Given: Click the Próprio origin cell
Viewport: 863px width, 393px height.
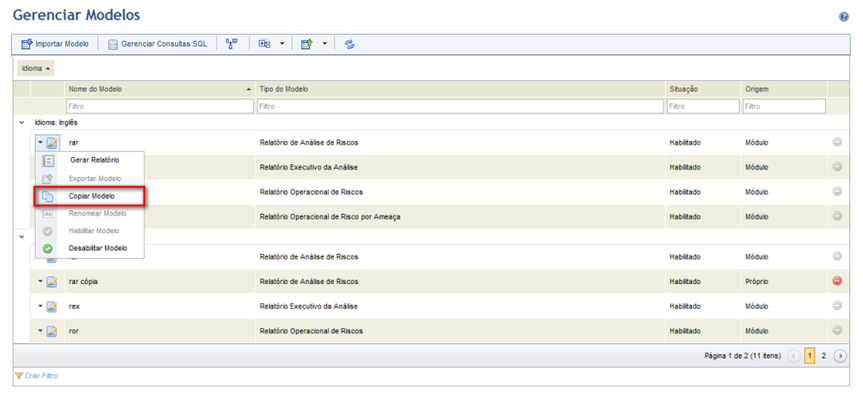Looking at the screenshot, I should [x=757, y=282].
